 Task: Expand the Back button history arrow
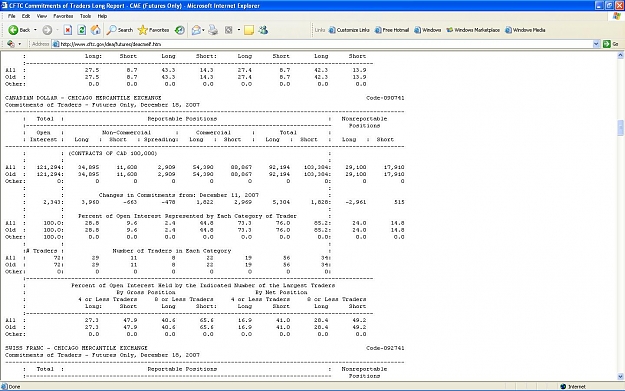click(35, 30)
